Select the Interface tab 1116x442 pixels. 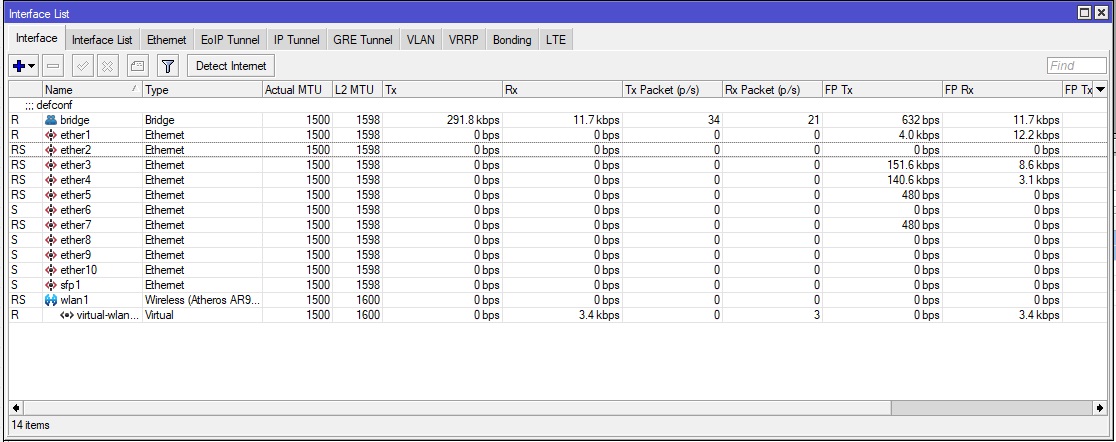click(x=36, y=38)
